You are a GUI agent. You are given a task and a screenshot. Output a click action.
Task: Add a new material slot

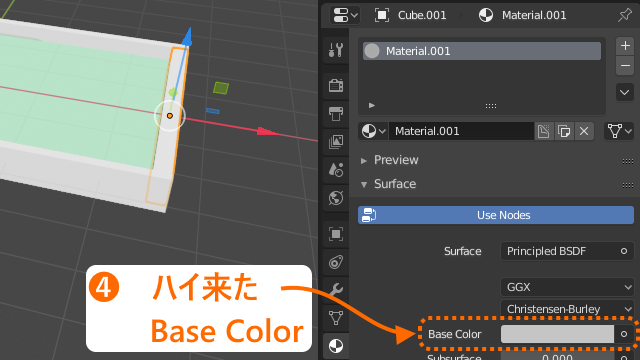[x=625, y=46]
